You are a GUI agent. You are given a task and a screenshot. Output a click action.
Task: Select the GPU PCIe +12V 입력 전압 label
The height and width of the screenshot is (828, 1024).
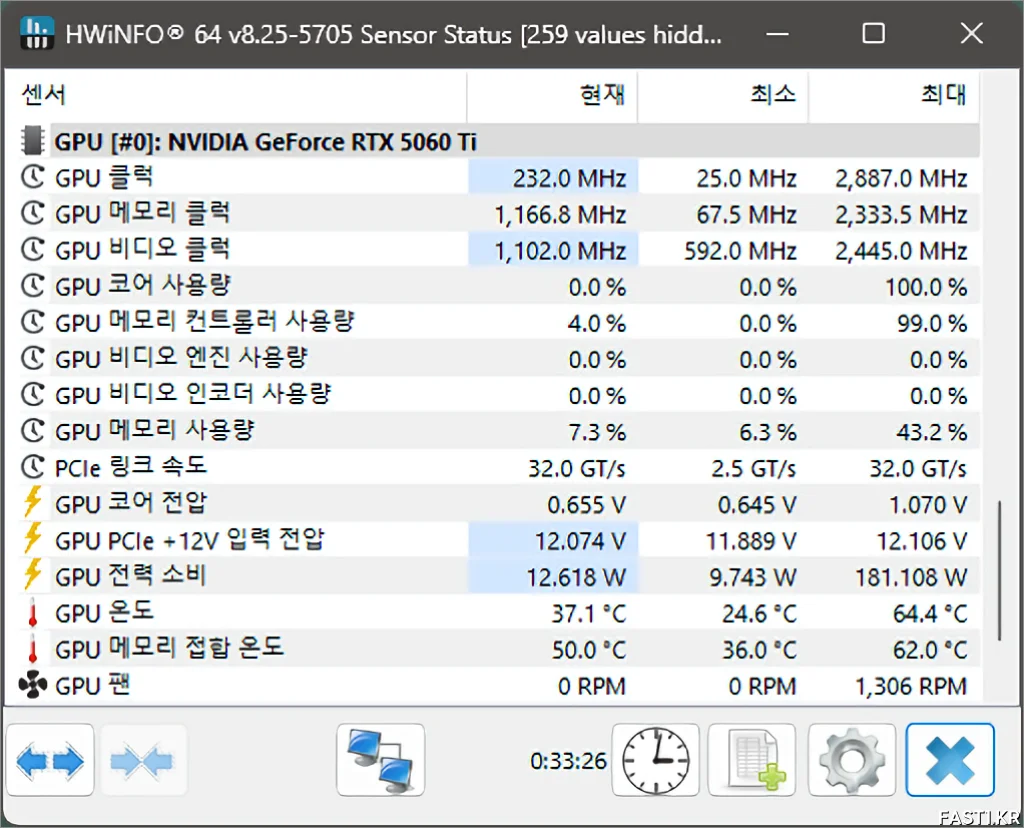coord(189,540)
